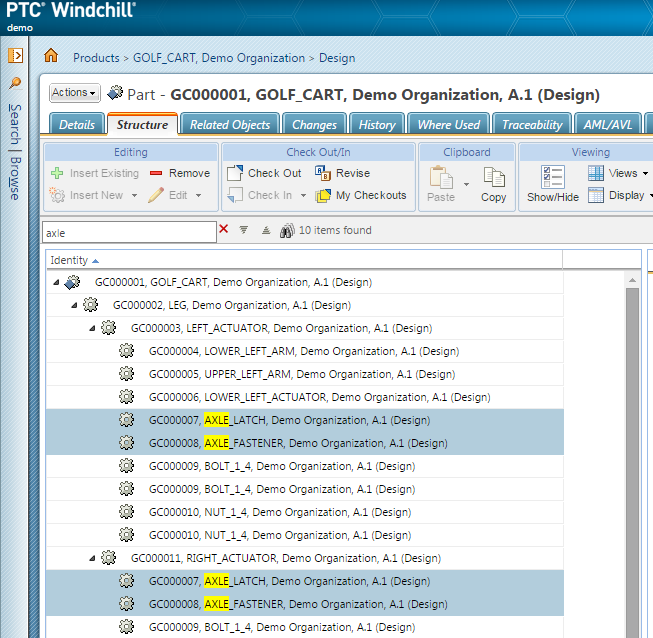Click the Check Out icon
653x638 pixels.
[235, 173]
